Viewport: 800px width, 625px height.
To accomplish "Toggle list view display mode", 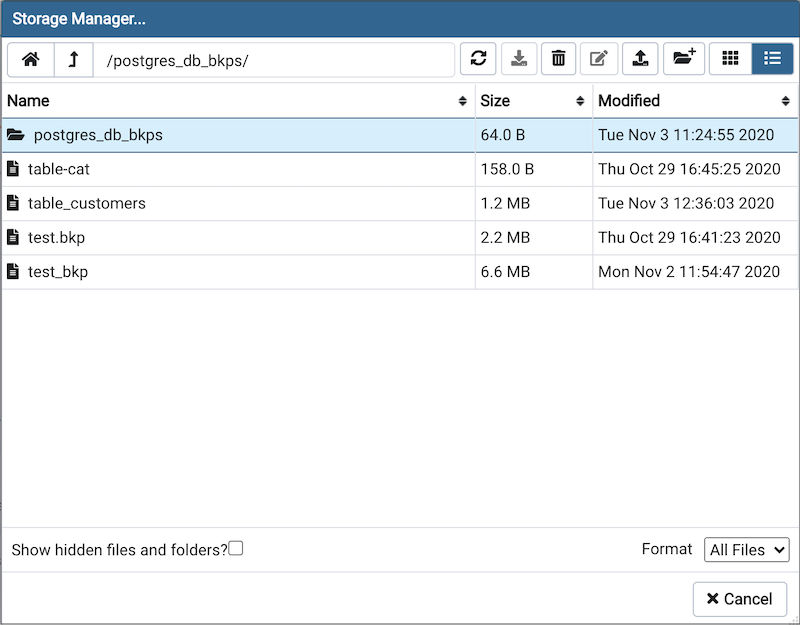I will 771,58.
